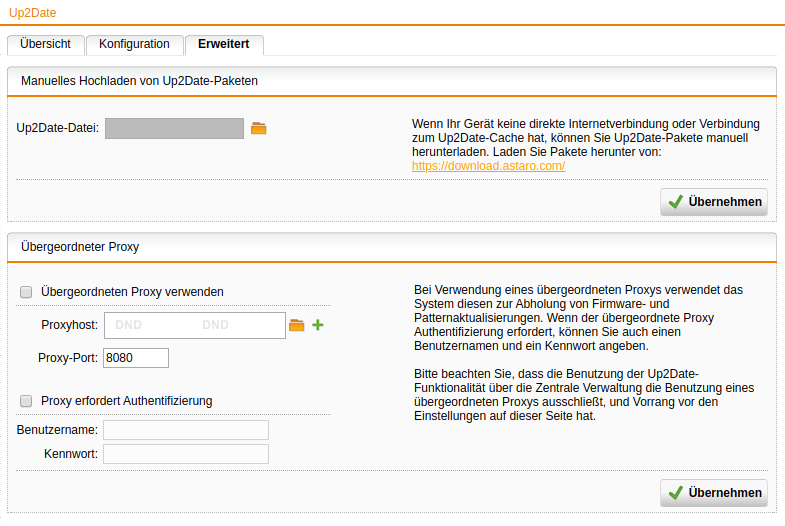The width and height of the screenshot is (785, 526).
Task: Select the help paragraph starting 'Bei Verwendung eines übergeordneten'
Action: (x=578, y=318)
